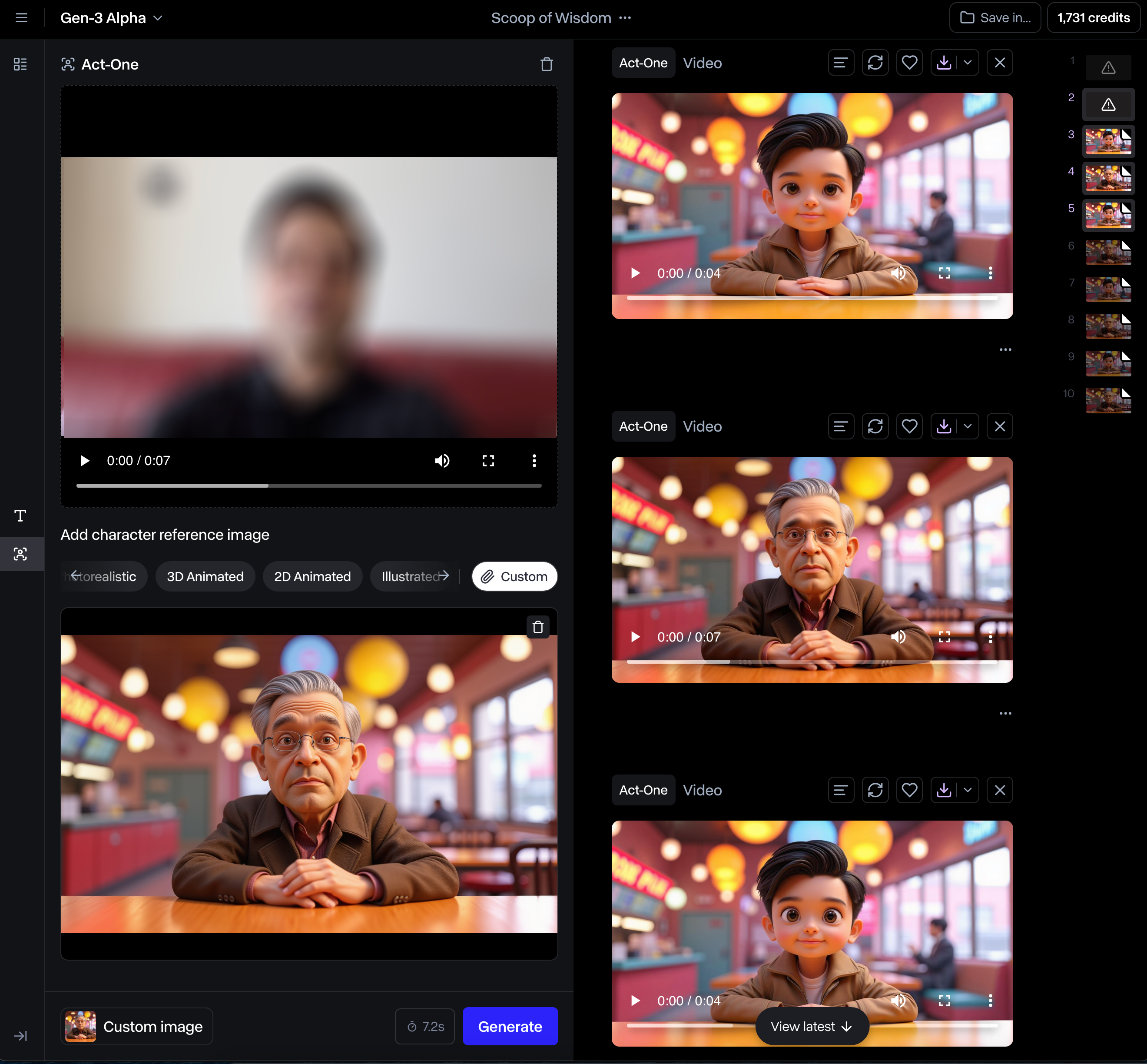Regenerate the second Act-One output
Screen dimensions: 1147x1064
click(x=875, y=427)
